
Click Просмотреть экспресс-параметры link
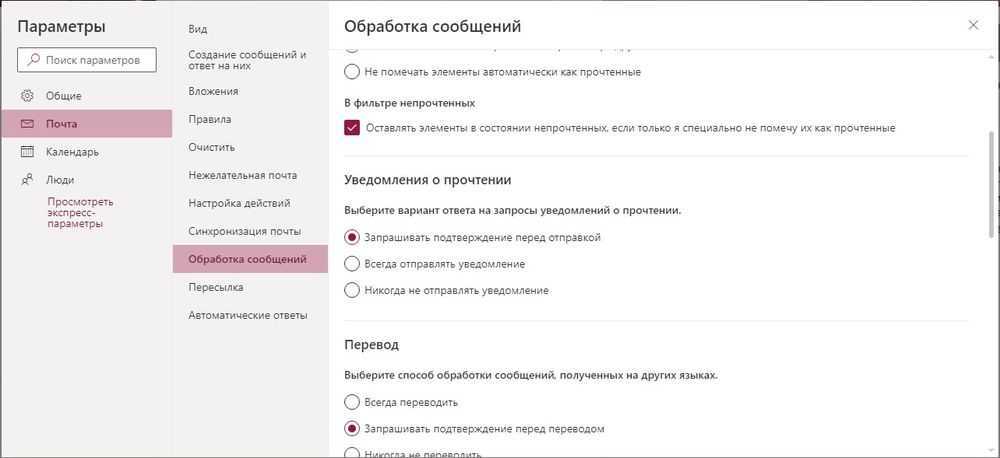(81, 212)
